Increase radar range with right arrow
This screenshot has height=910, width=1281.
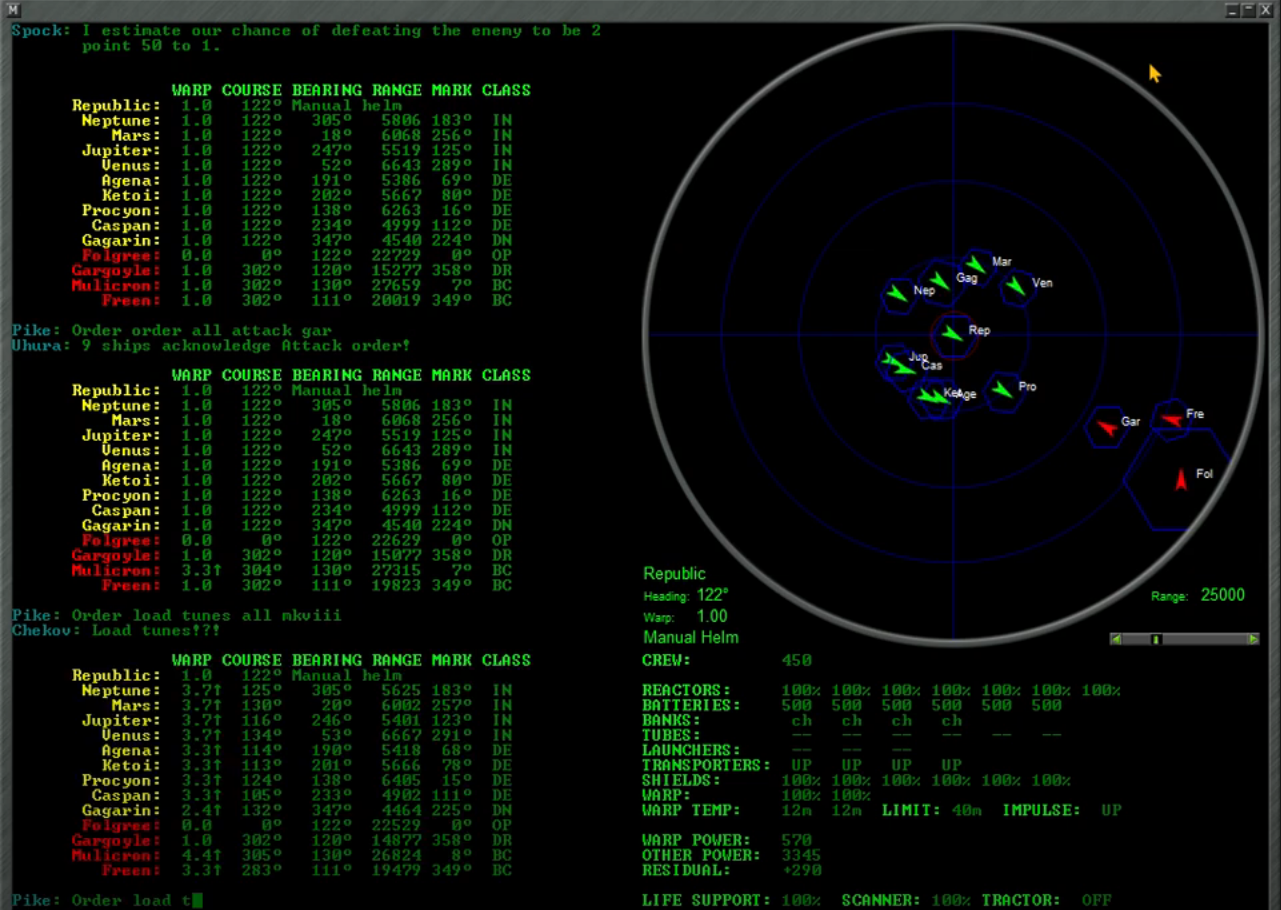[1252, 639]
